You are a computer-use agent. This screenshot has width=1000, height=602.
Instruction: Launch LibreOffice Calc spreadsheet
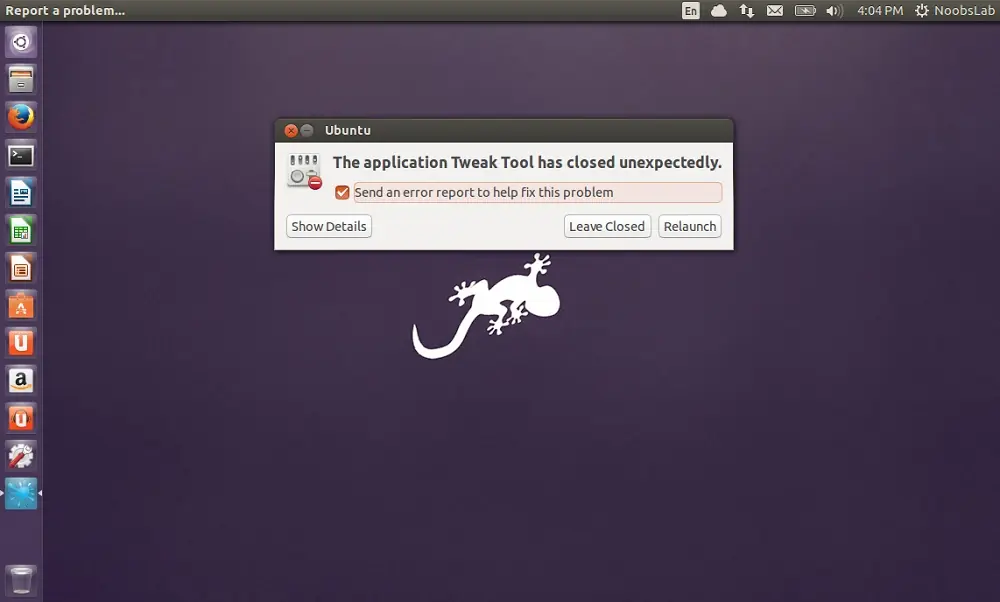click(21, 230)
